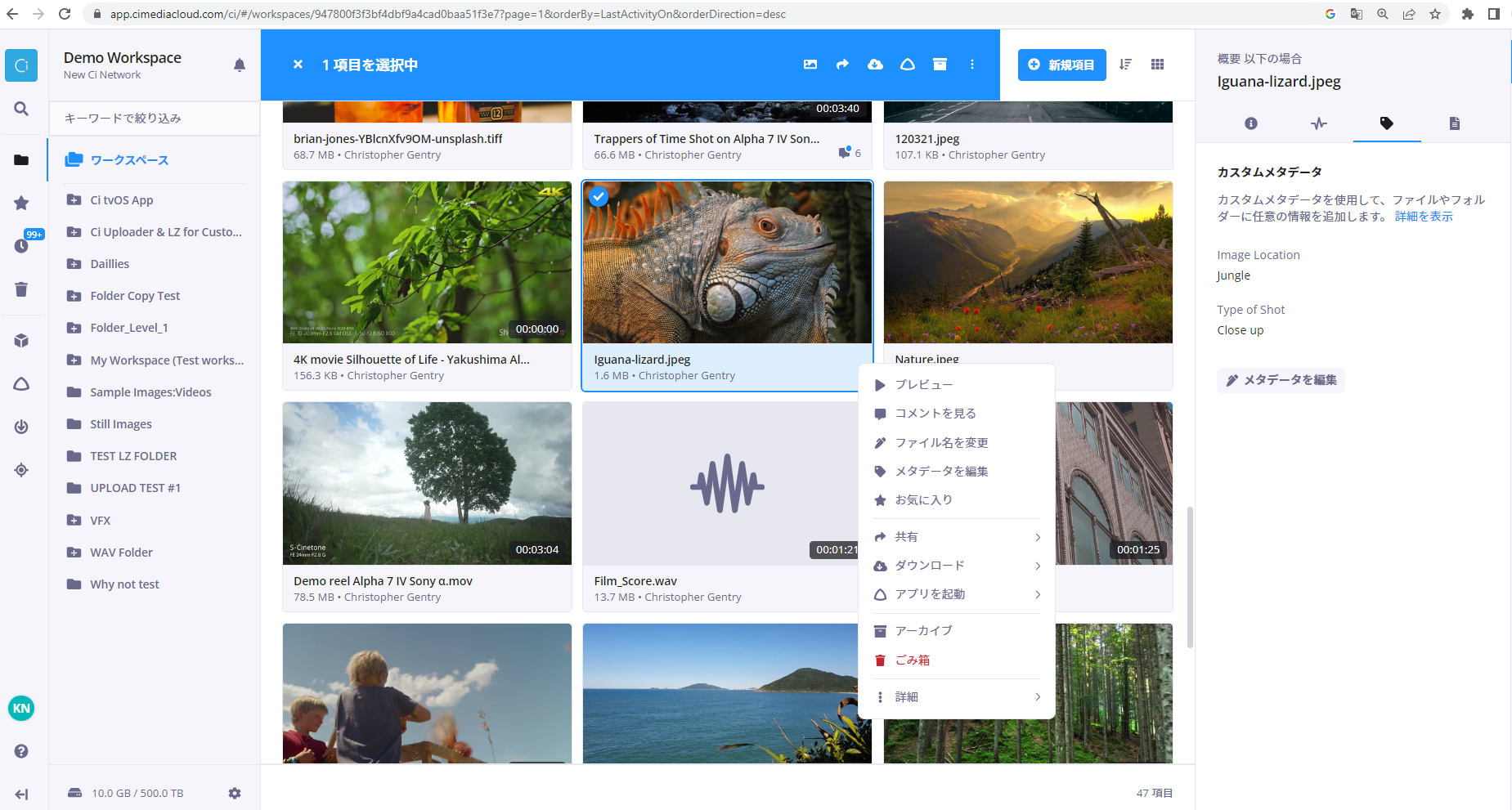The image size is (1512, 810).
Task: Reload page with browser refresh button
Action: [x=65, y=14]
